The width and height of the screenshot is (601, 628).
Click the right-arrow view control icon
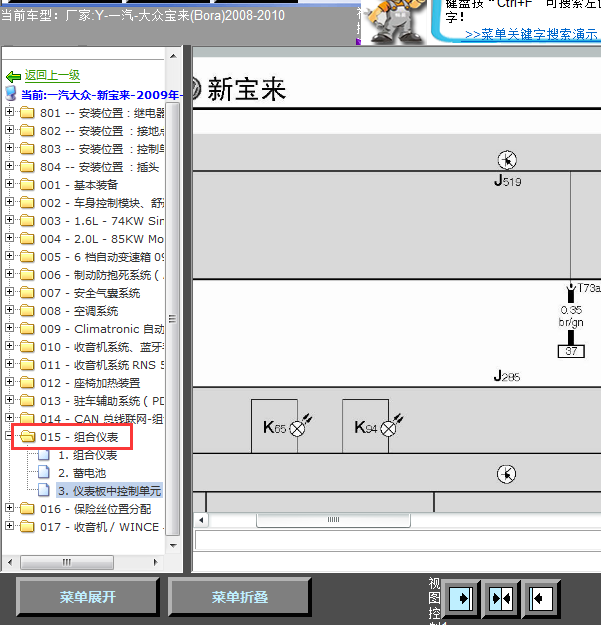coord(461,599)
